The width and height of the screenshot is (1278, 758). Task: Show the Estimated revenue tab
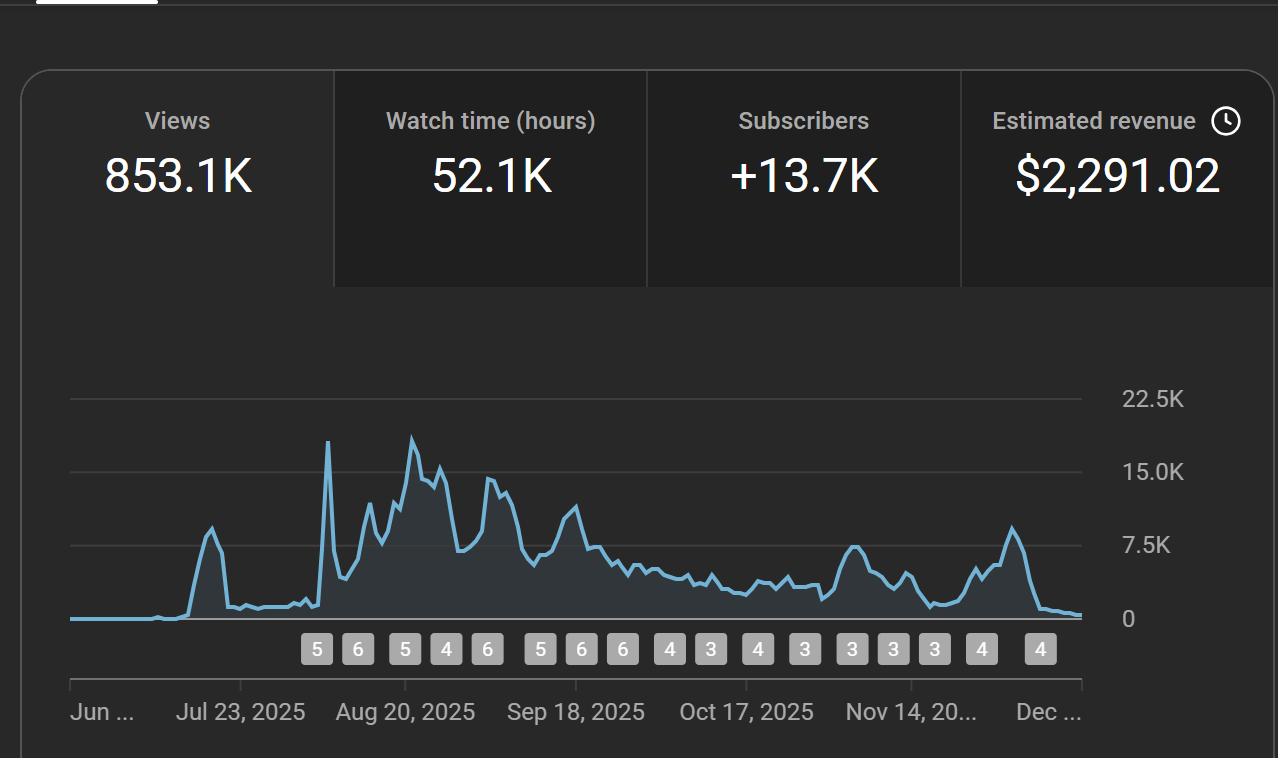[x=1117, y=178]
